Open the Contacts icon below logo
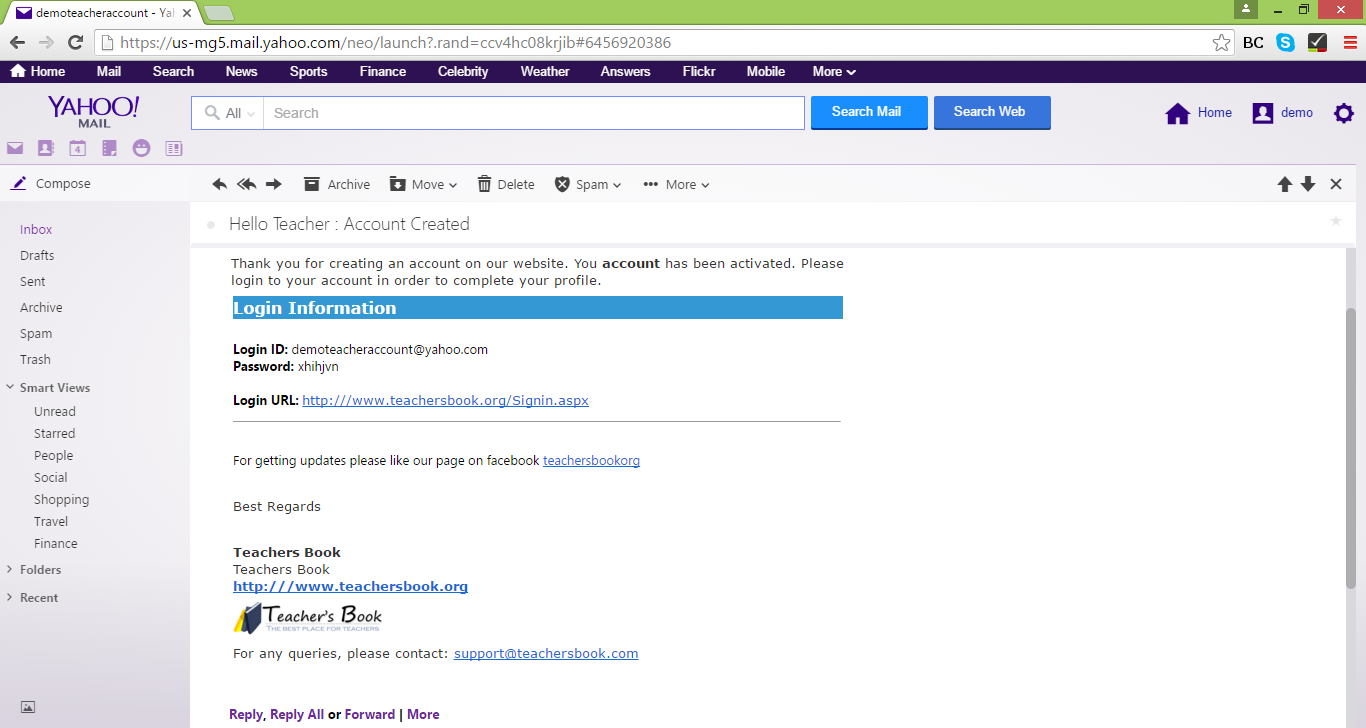Viewport: 1366px width, 728px height. point(45,148)
